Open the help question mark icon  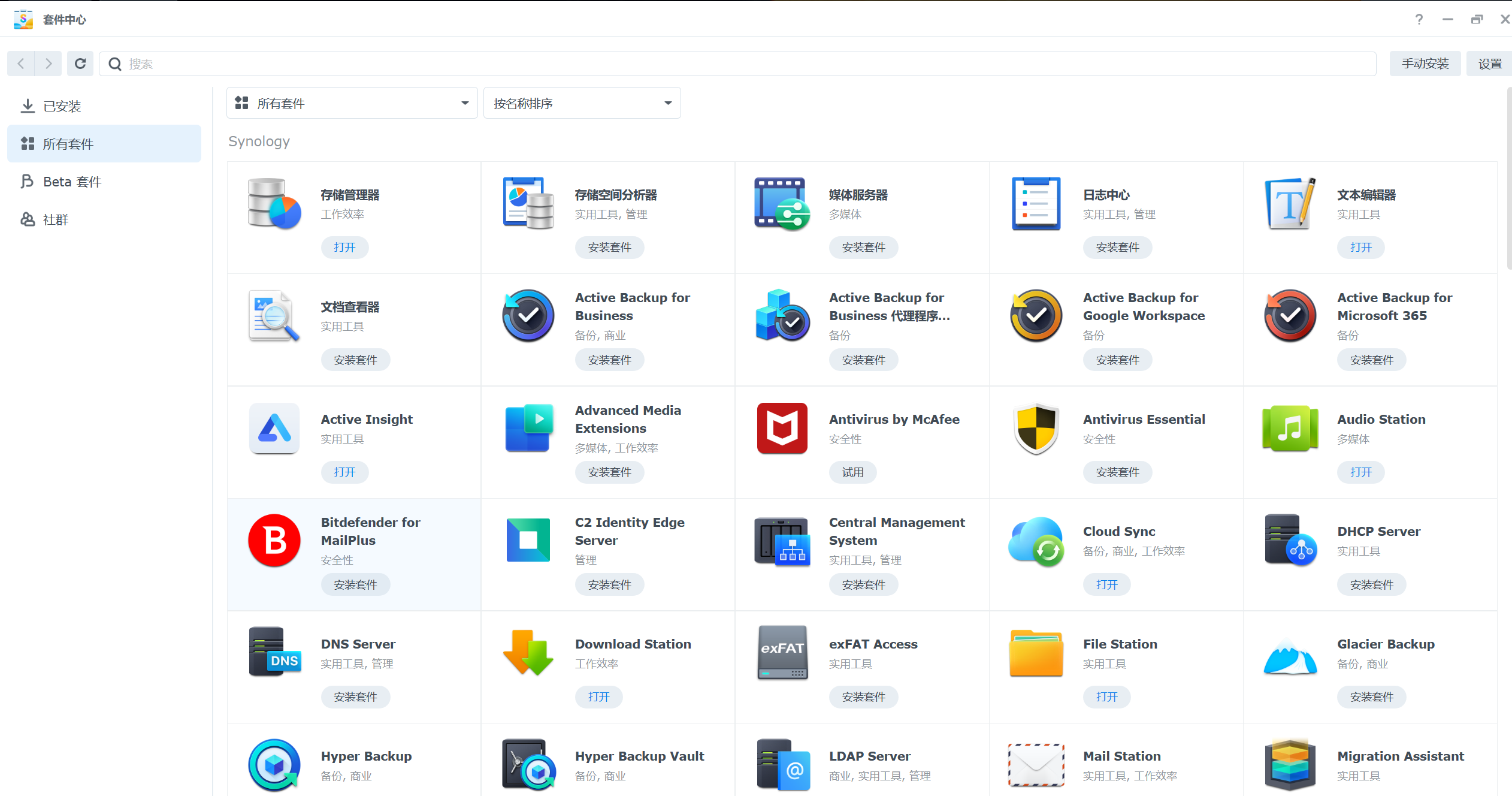click(1419, 19)
